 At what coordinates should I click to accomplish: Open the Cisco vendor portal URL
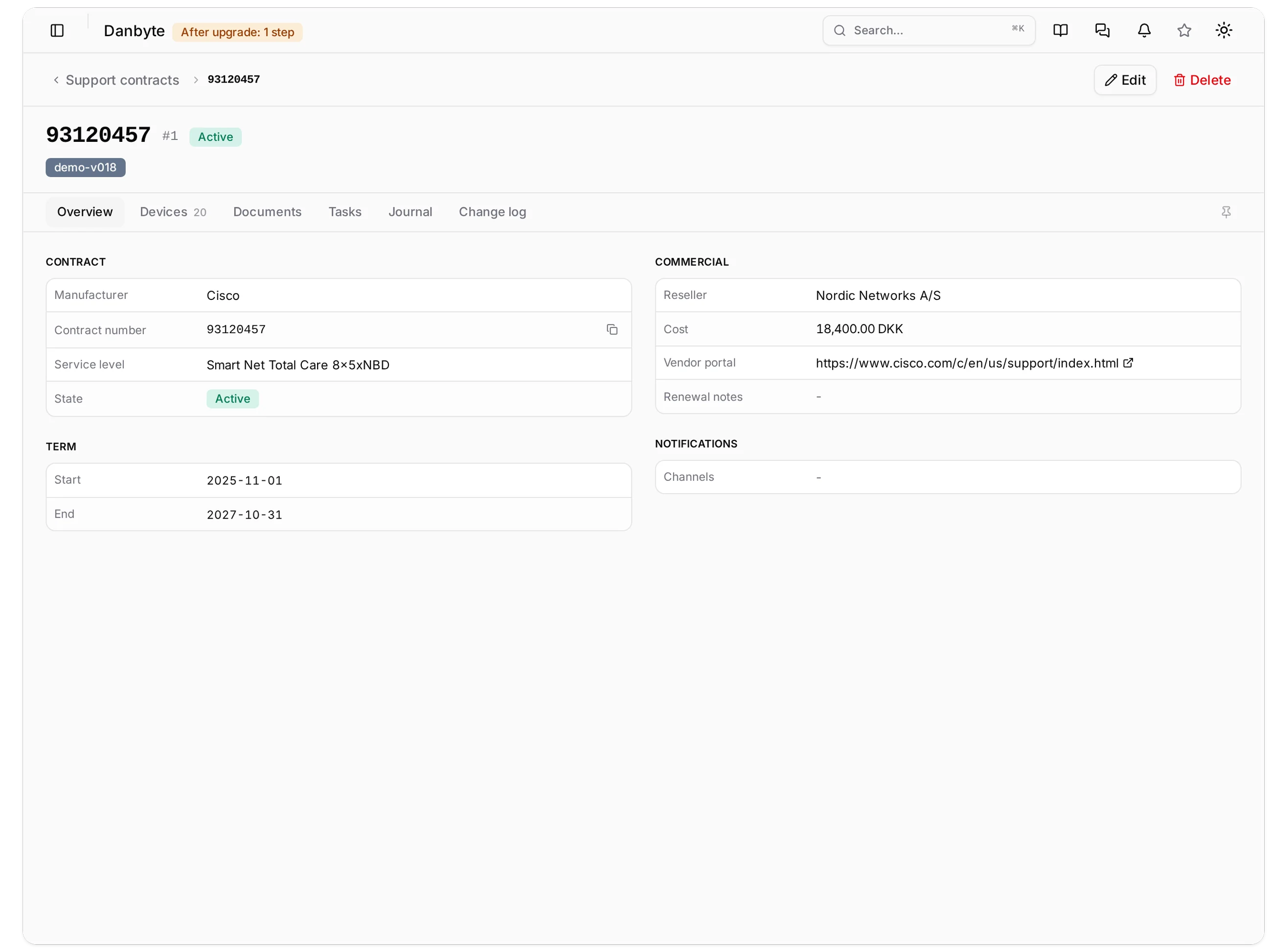(967, 363)
